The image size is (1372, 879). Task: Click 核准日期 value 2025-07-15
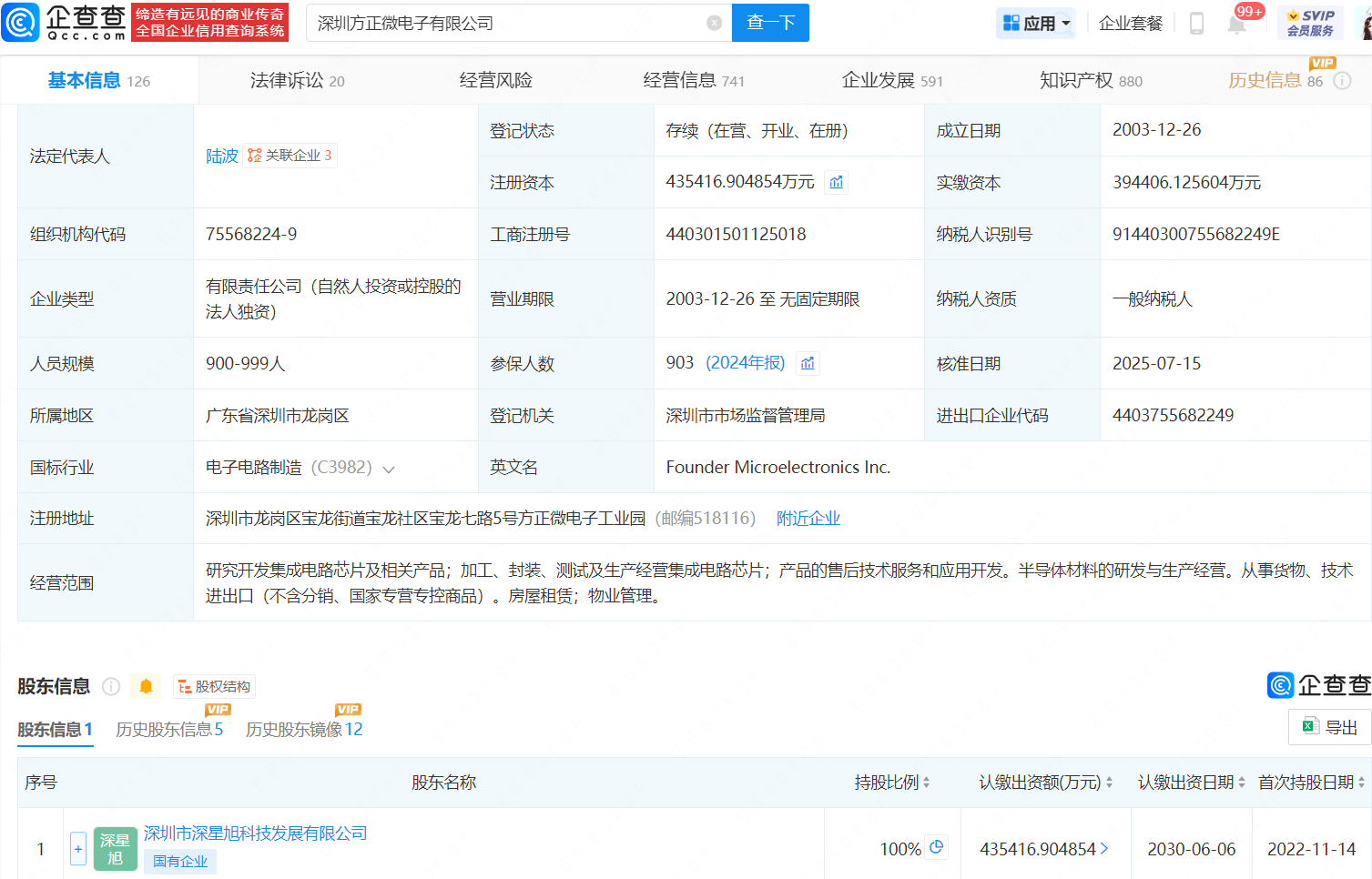(x=1156, y=363)
